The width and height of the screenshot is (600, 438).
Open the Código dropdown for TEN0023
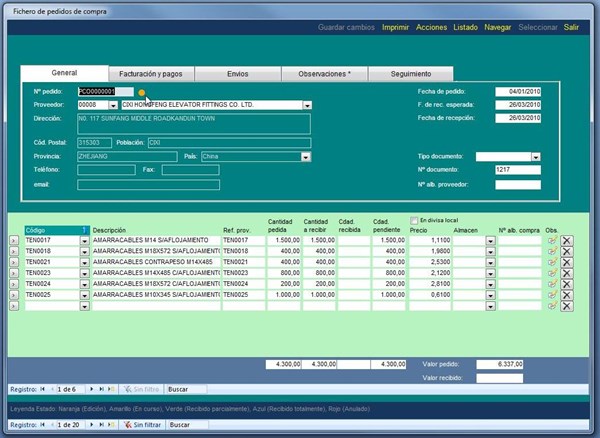(x=84, y=273)
